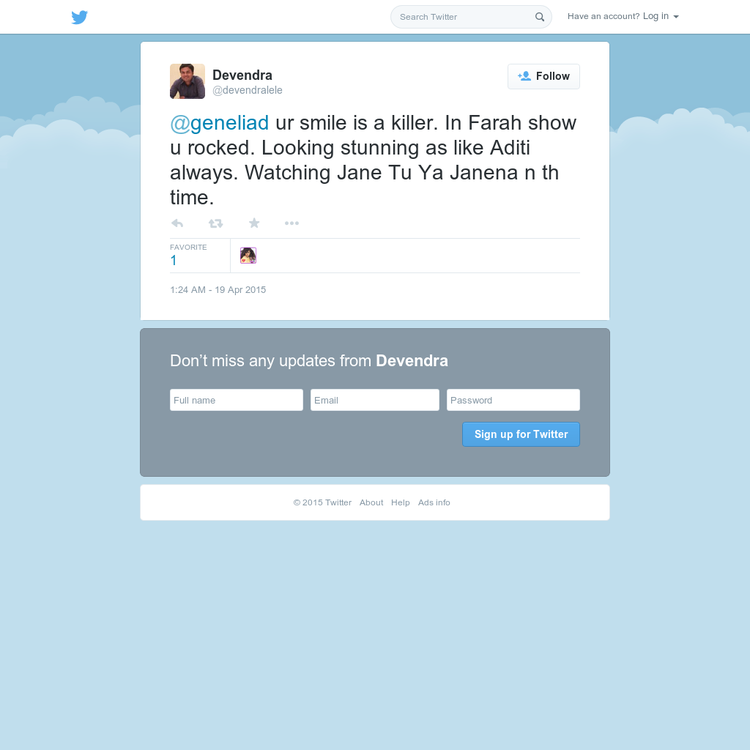Focus the Email input field
Image resolution: width=750 pixels, height=750 pixels.
(375, 400)
